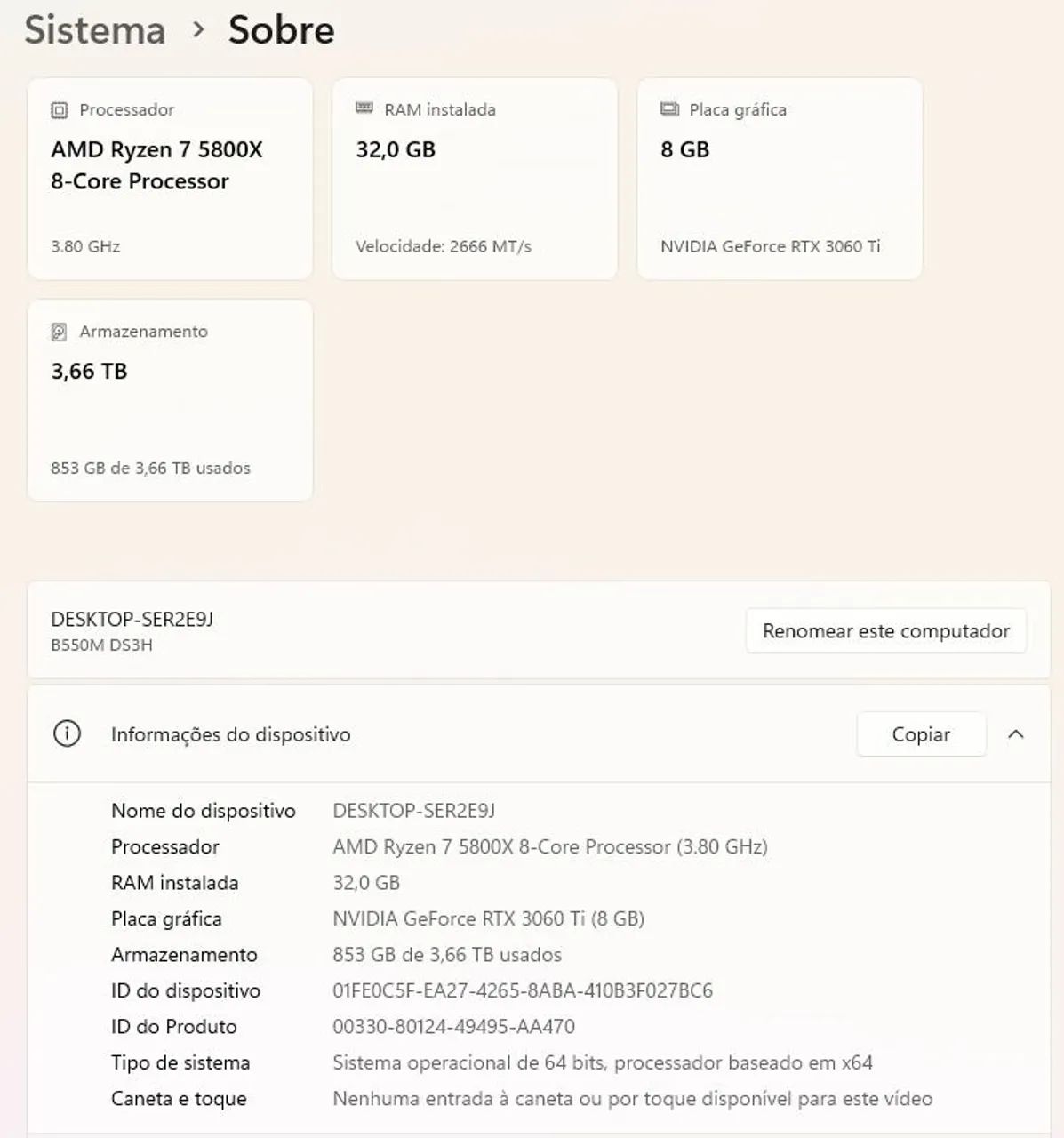Click the DESKTOP-SER2E9J computer name header

pos(132,620)
